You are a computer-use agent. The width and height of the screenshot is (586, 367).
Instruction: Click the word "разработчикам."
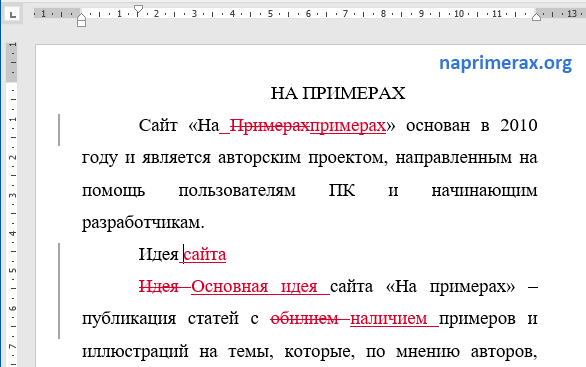[x=143, y=223]
